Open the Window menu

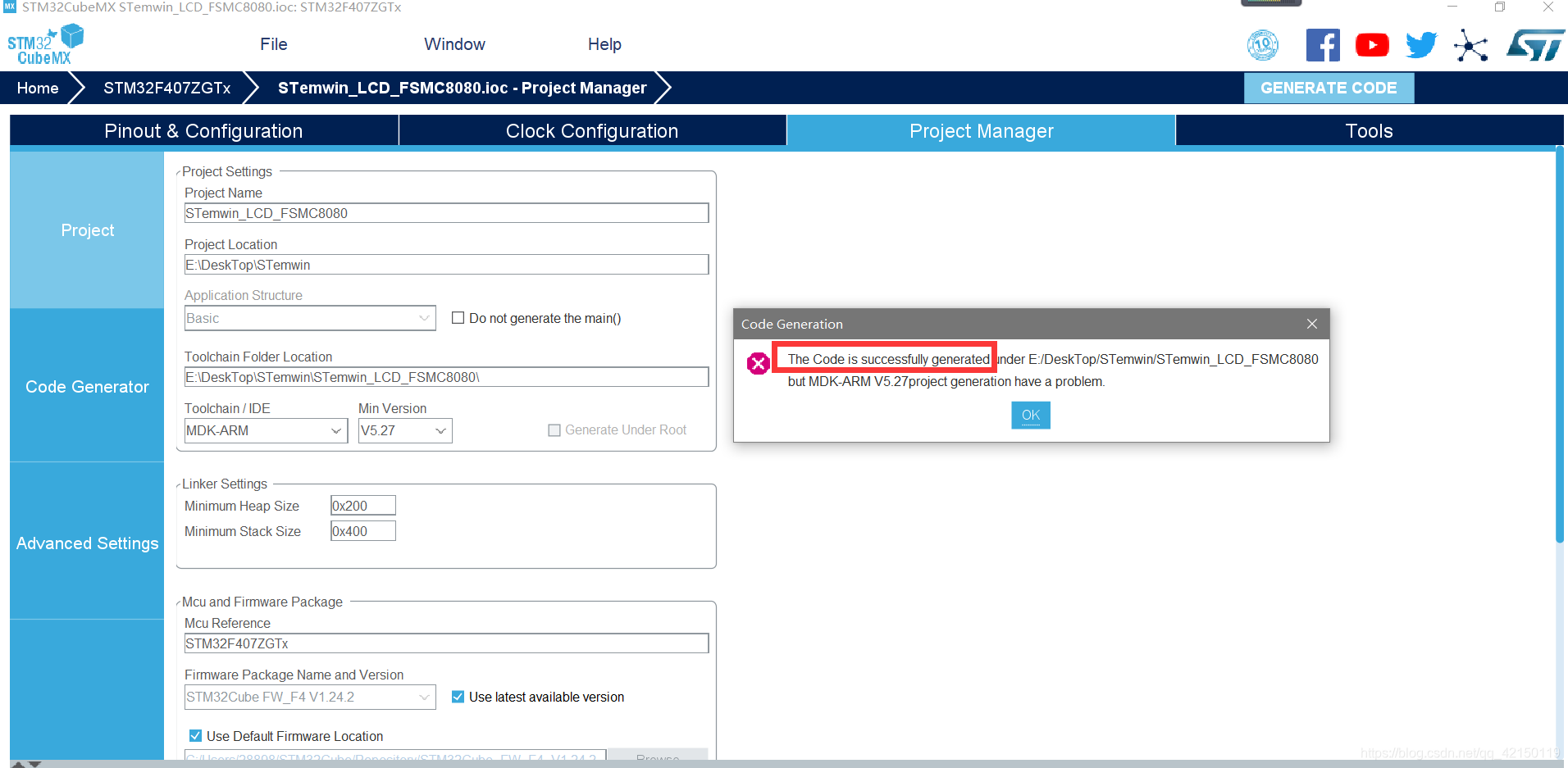point(454,44)
